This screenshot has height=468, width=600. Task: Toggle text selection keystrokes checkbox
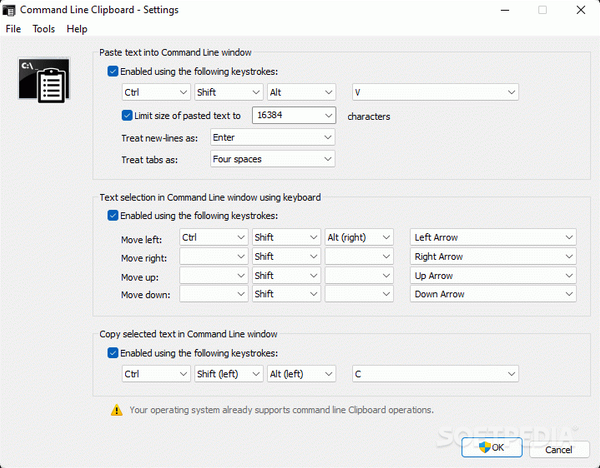tap(112, 215)
